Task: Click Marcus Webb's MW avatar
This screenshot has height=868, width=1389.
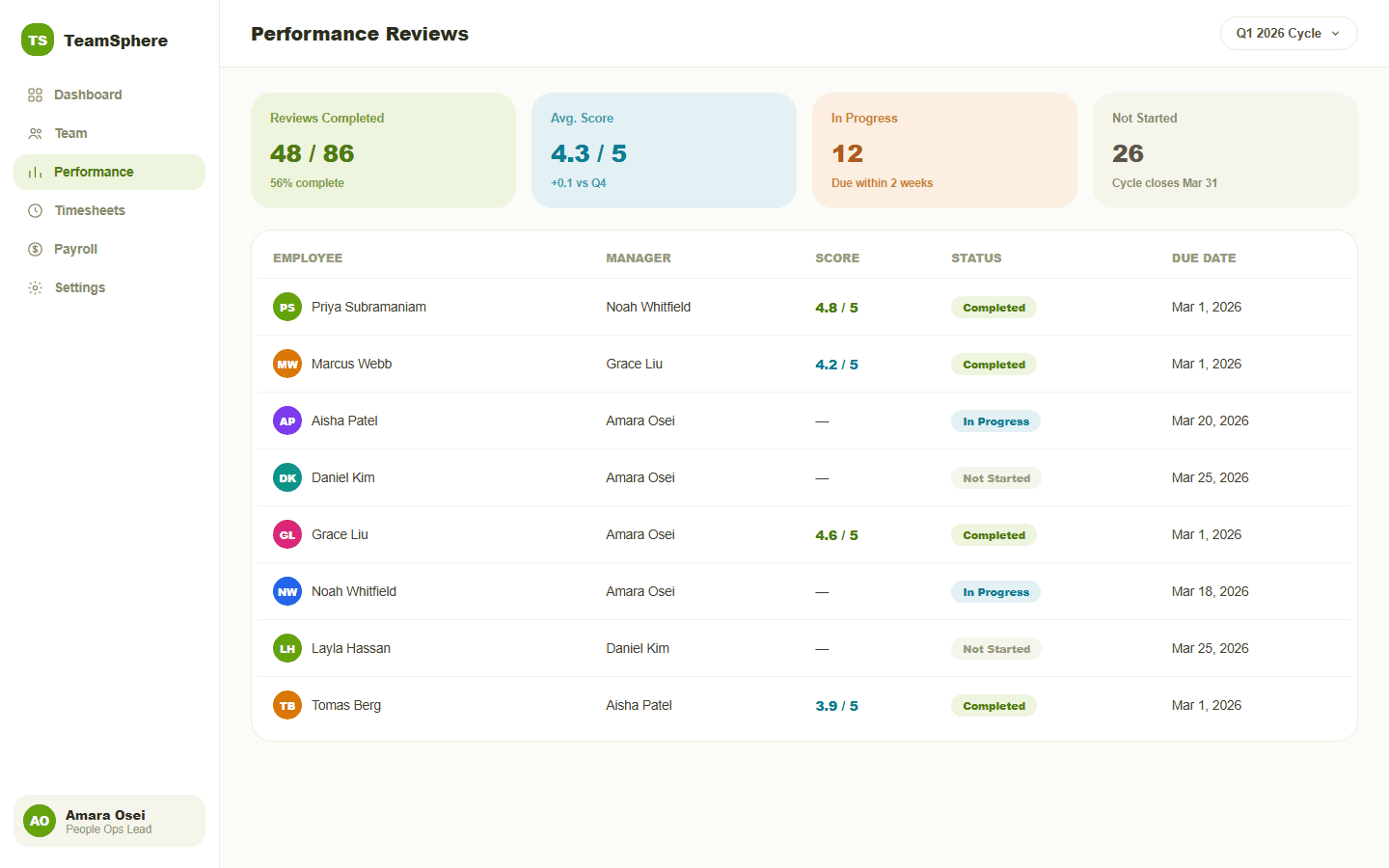Action: [x=287, y=364]
